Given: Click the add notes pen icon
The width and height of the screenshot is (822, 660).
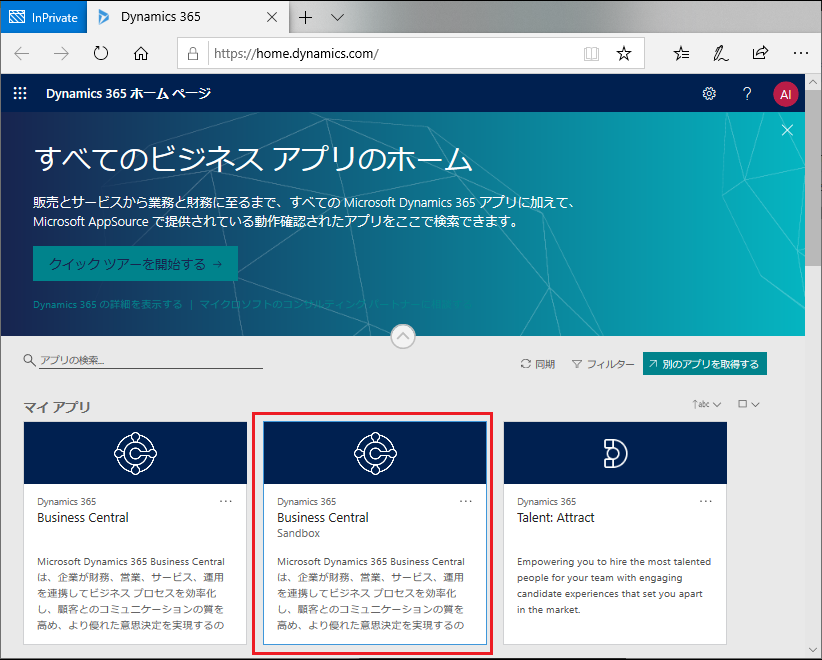Looking at the screenshot, I should [x=720, y=53].
